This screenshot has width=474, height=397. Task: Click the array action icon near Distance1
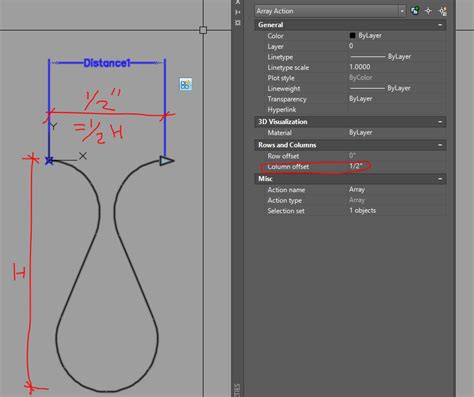(x=186, y=84)
